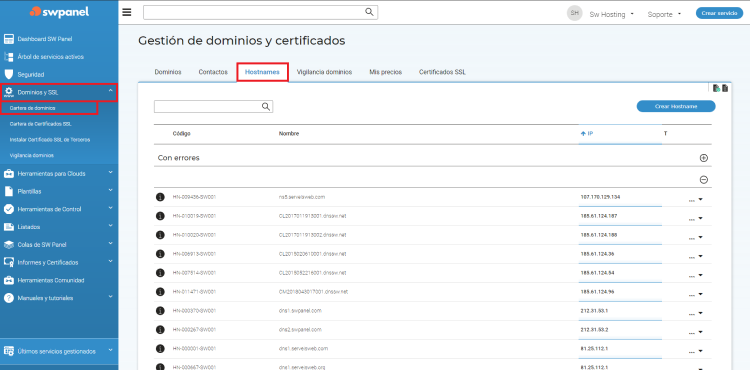
Task: Click Manuales y tutoriales question icon
Action: pyautogui.click(x=9, y=298)
